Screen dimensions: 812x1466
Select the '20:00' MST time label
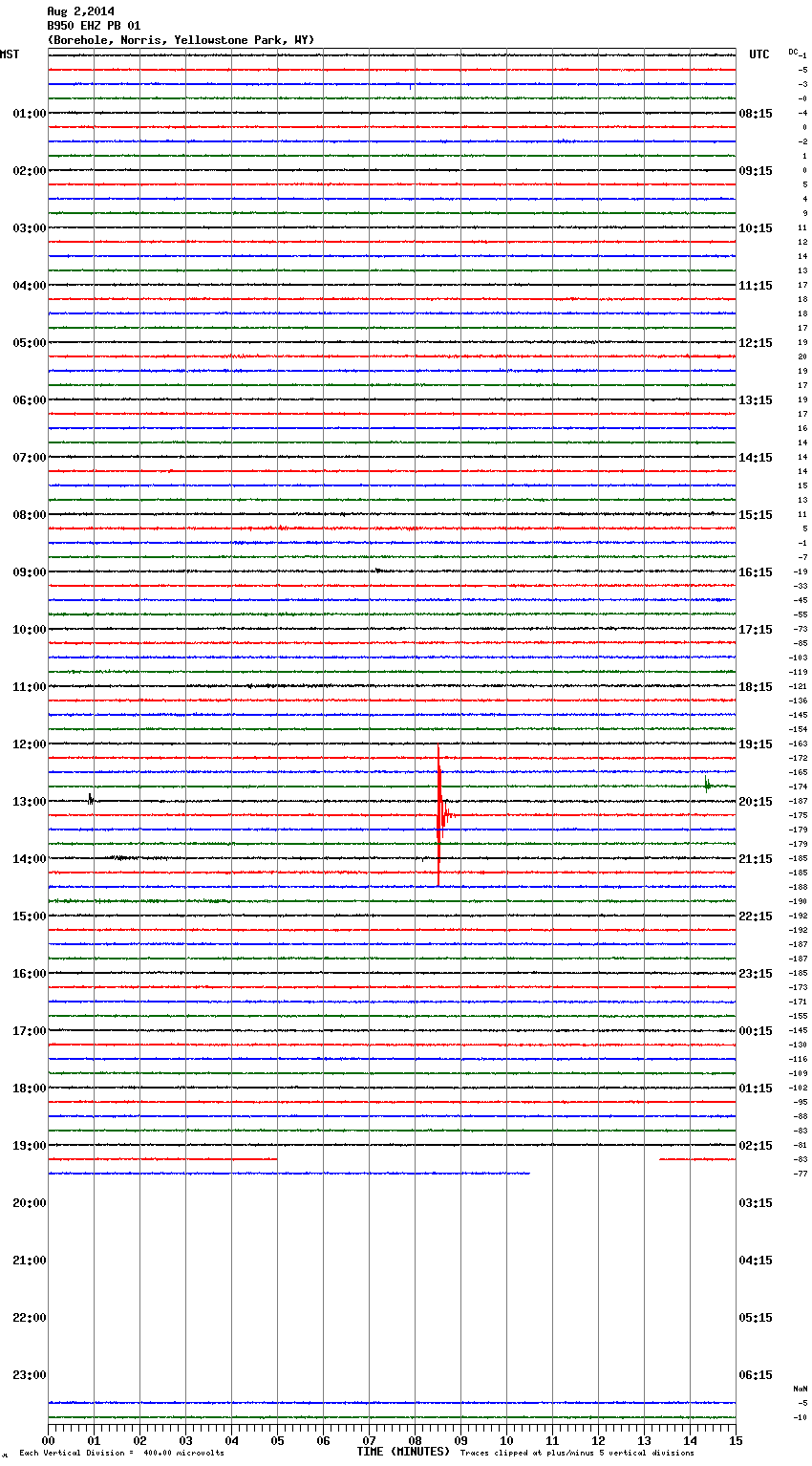coord(30,1203)
